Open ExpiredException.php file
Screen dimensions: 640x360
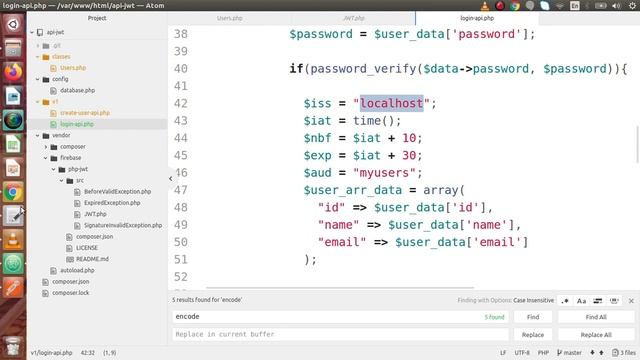(x=112, y=203)
